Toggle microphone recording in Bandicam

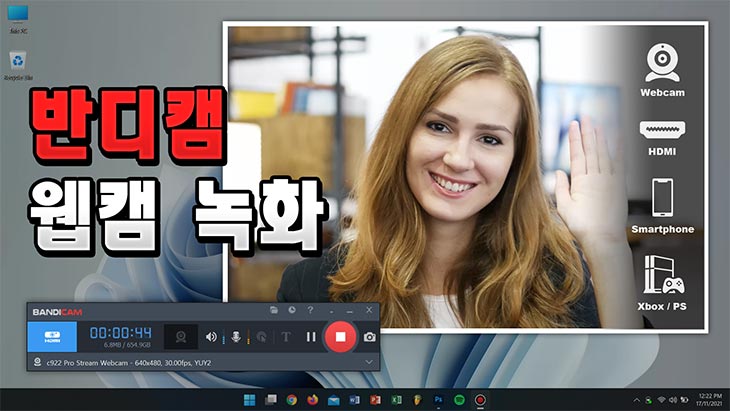pyautogui.click(x=237, y=337)
